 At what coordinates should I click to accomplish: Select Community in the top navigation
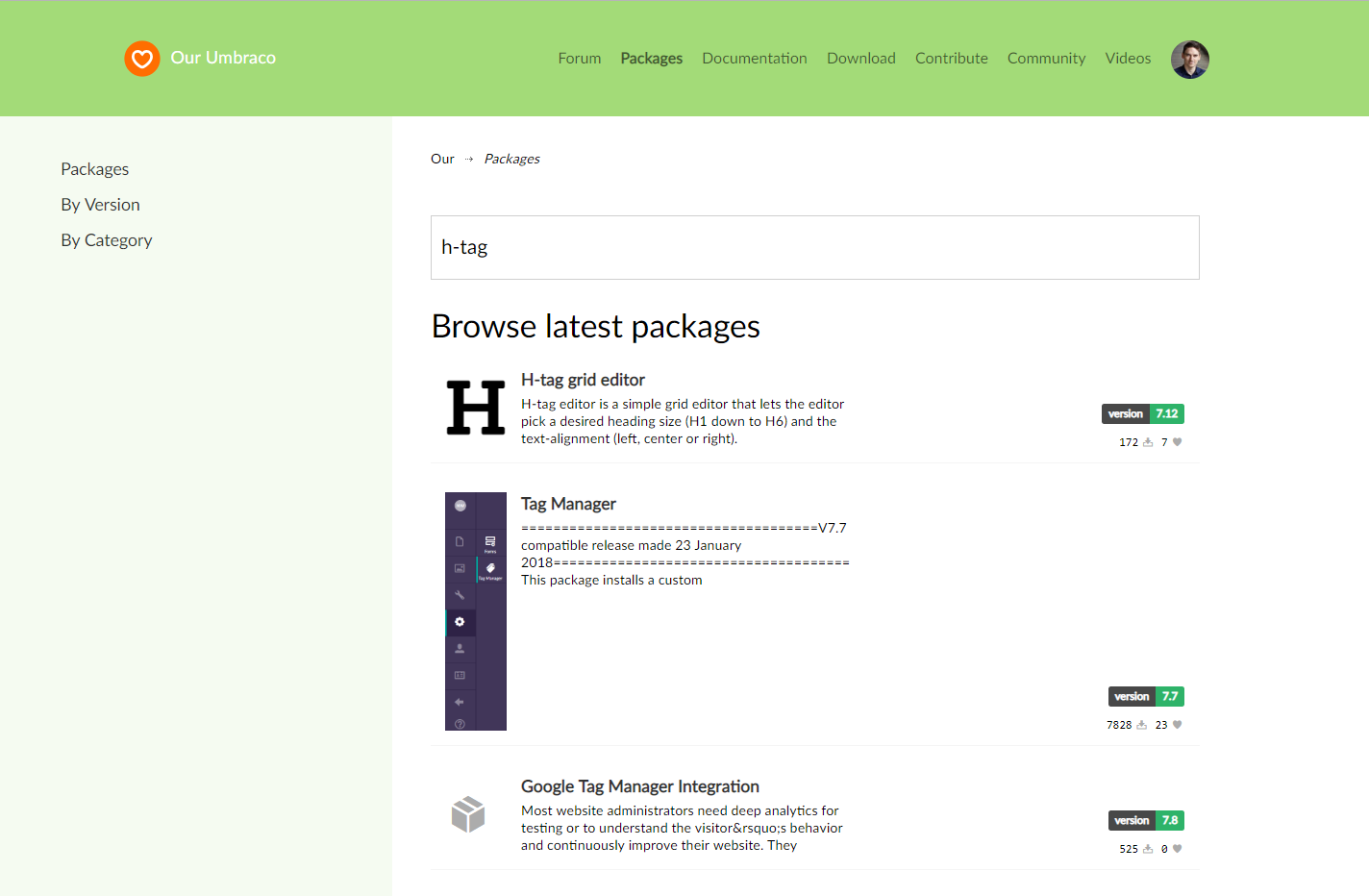click(1046, 58)
